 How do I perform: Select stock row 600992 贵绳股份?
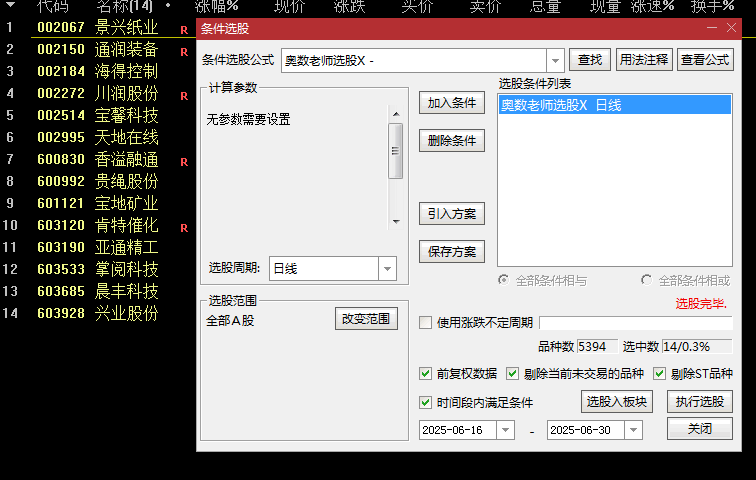pos(98,181)
